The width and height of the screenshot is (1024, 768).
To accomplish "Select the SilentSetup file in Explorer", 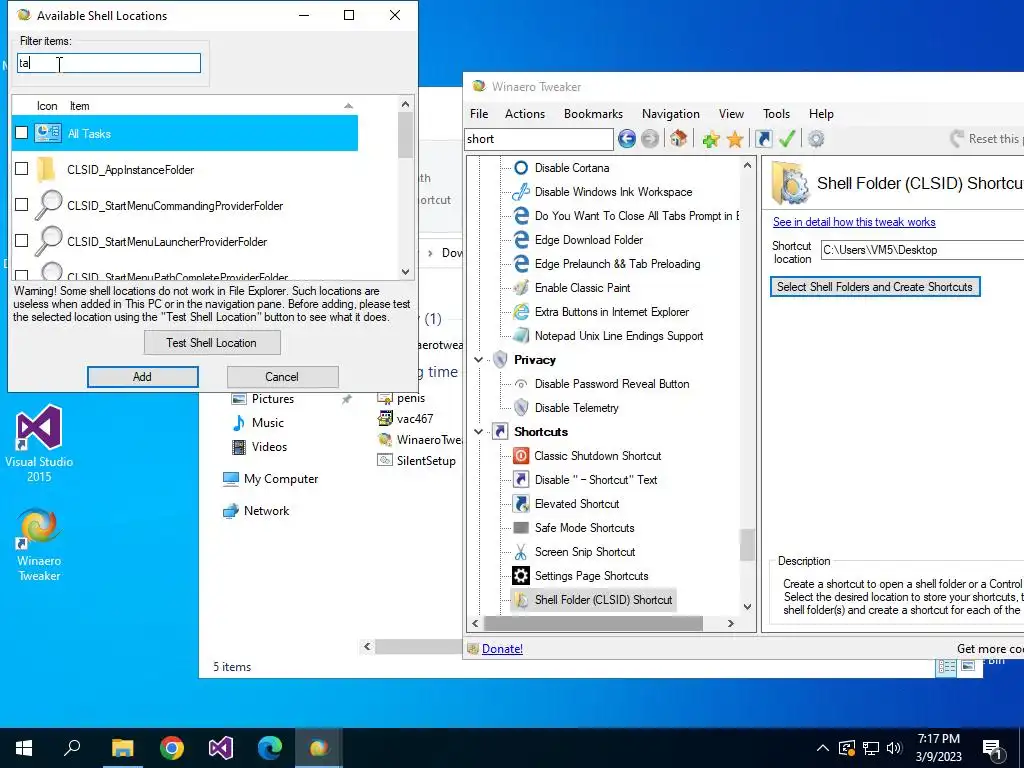I will pyautogui.click(x=417, y=460).
